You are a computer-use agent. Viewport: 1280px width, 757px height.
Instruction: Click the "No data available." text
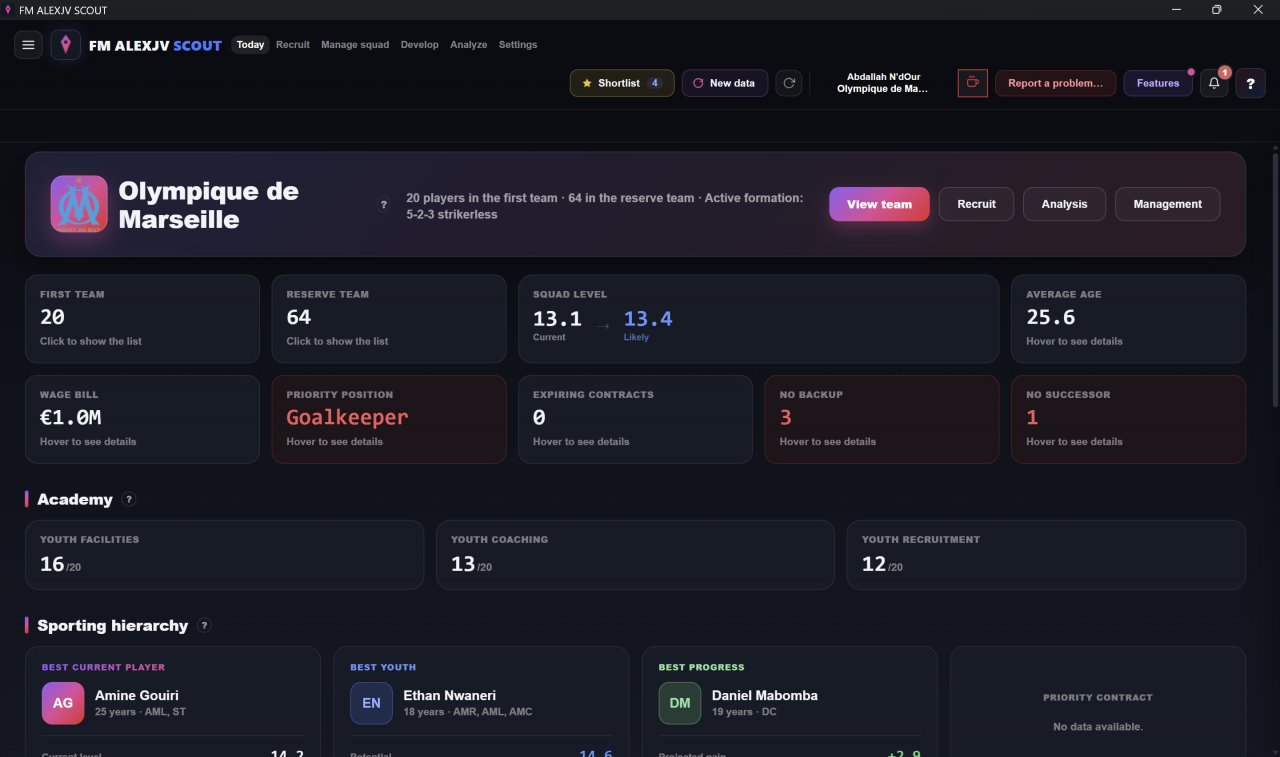coord(1098,726)
